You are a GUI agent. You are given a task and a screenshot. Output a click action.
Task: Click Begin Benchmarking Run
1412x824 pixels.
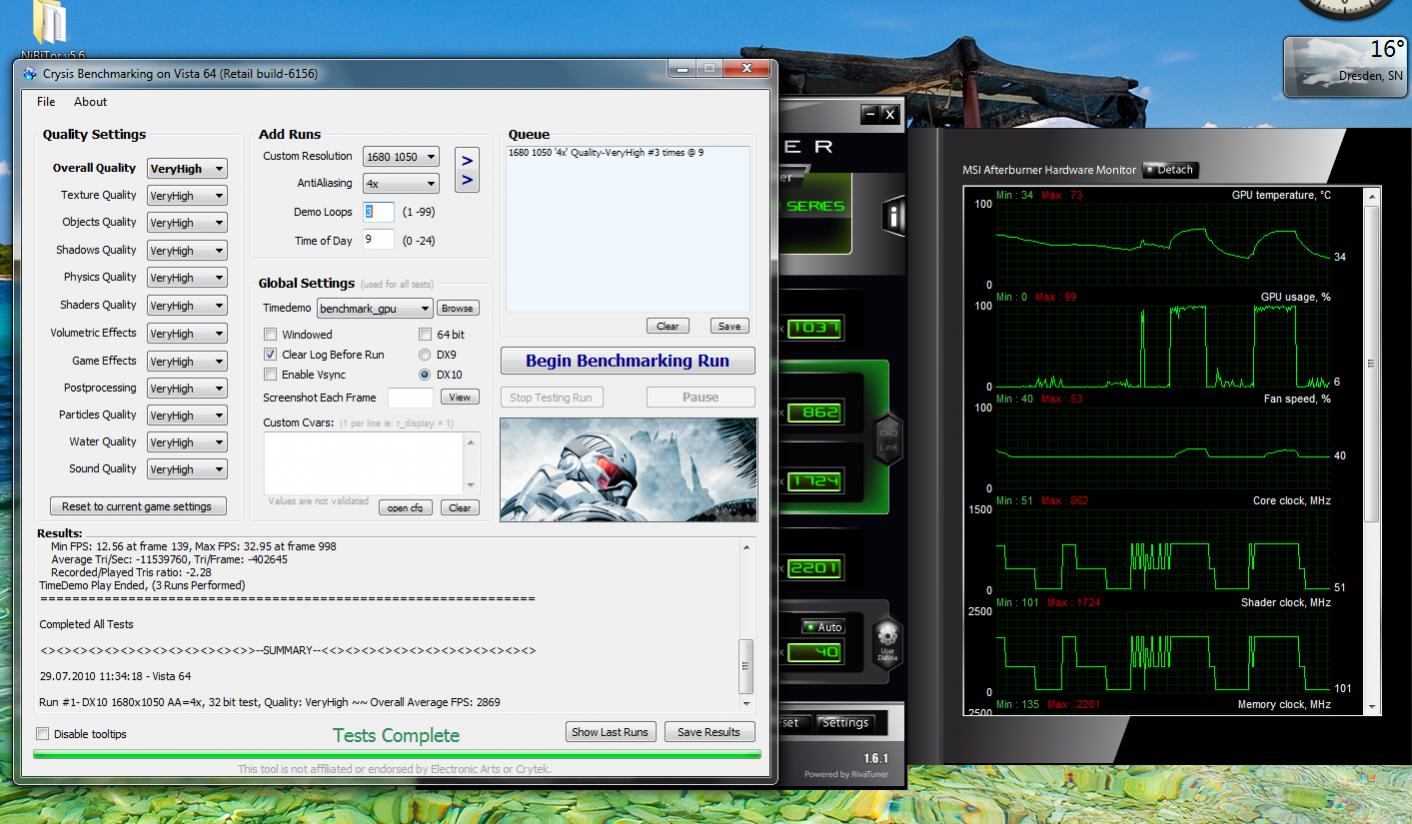628,361
